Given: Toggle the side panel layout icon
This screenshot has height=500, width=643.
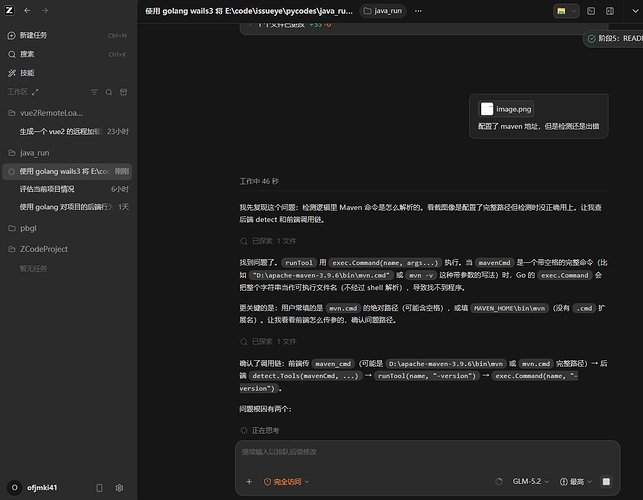Looking at the screenshot, I should click(610, 11).
